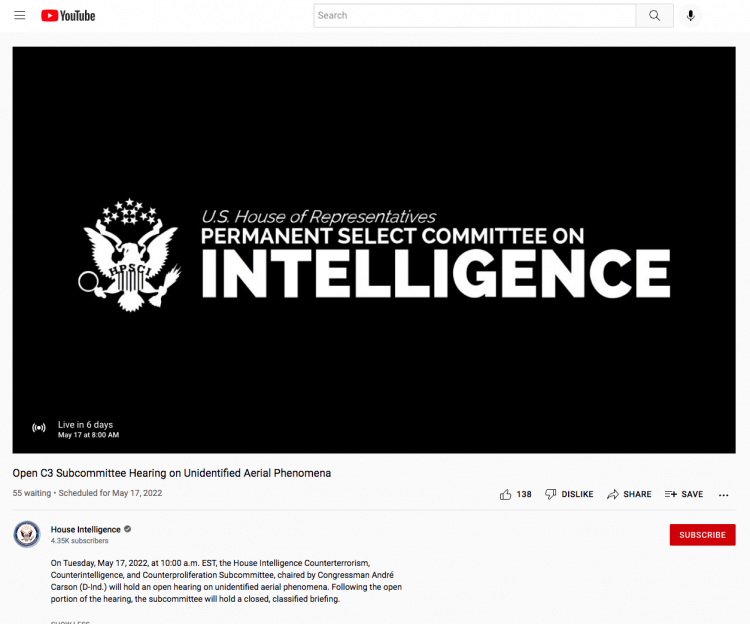Go to YouTube home via logo
750x624 pixels.
[x=68, y=16]
